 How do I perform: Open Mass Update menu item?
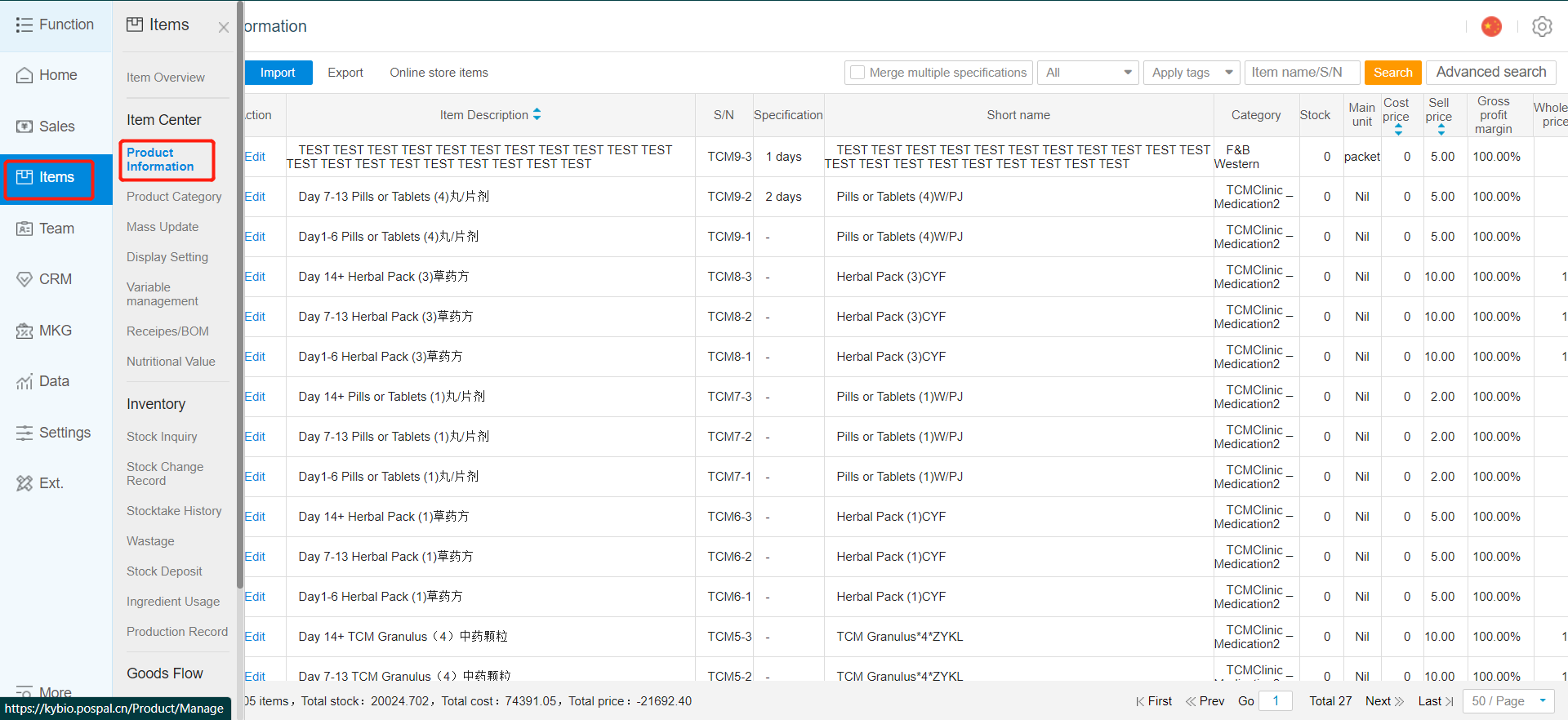(163, 227)
